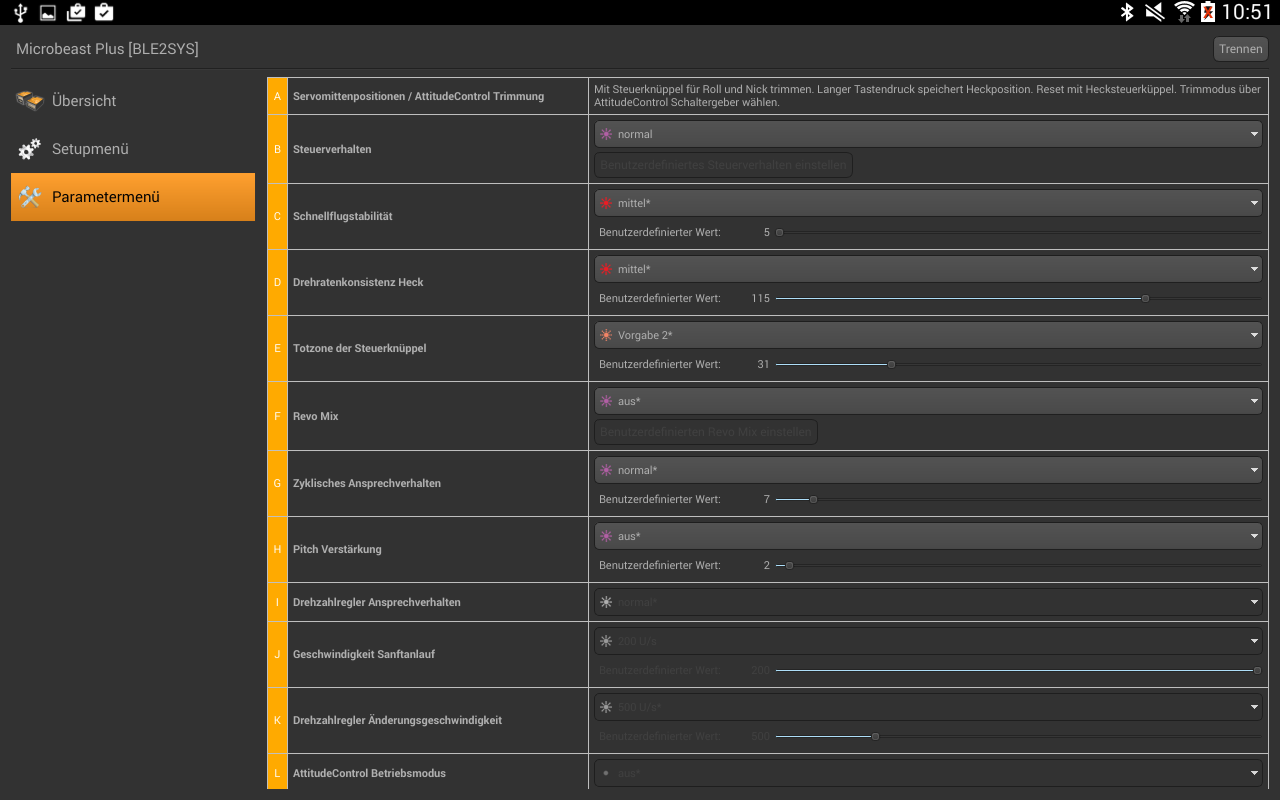The width and height of the screenshot is (1280, 800).
Task: Open the Geschwindigkeit Sanftanlauf dropdown
Action: (x=928, y=641)
